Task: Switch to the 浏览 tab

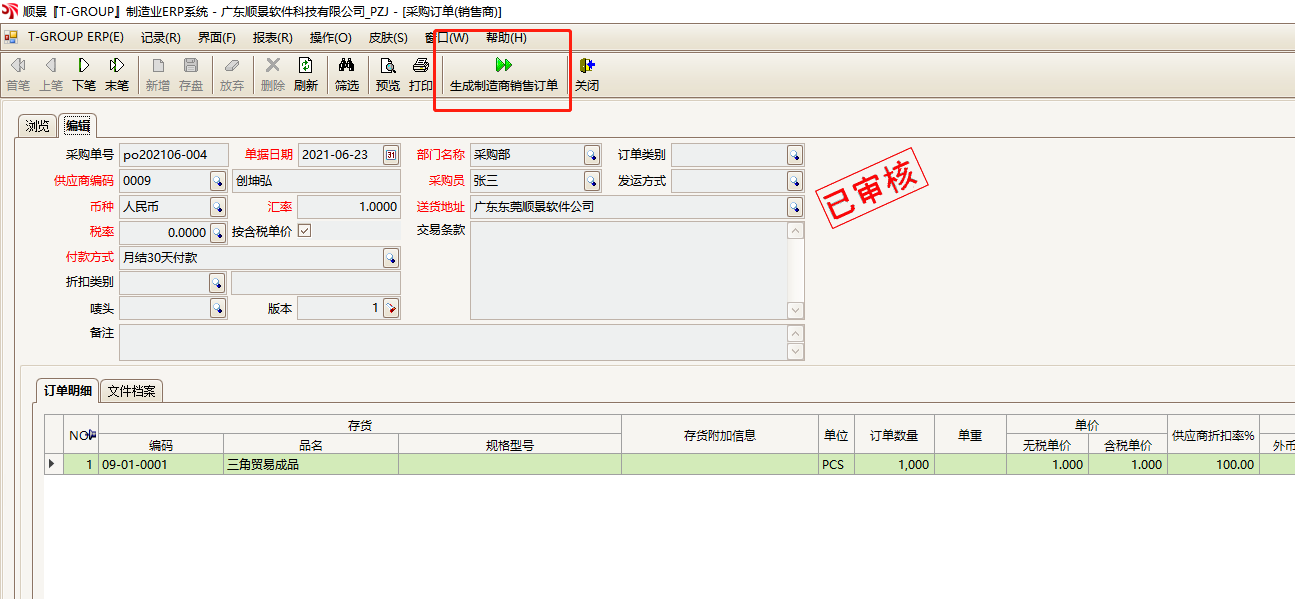Action: (x=37, y=126)
